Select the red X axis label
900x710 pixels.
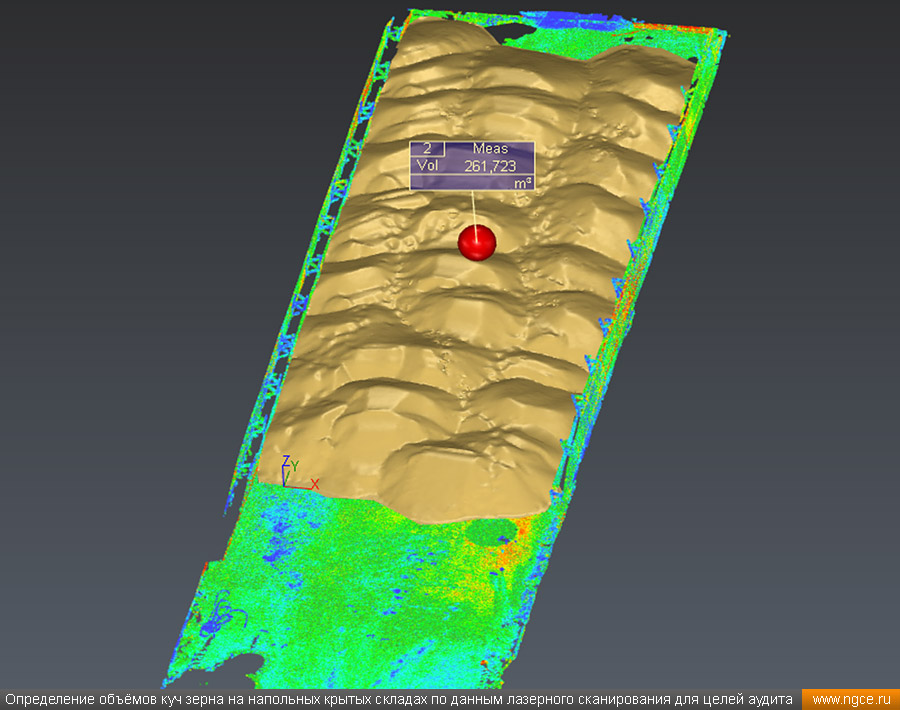(x=314, y=484)
